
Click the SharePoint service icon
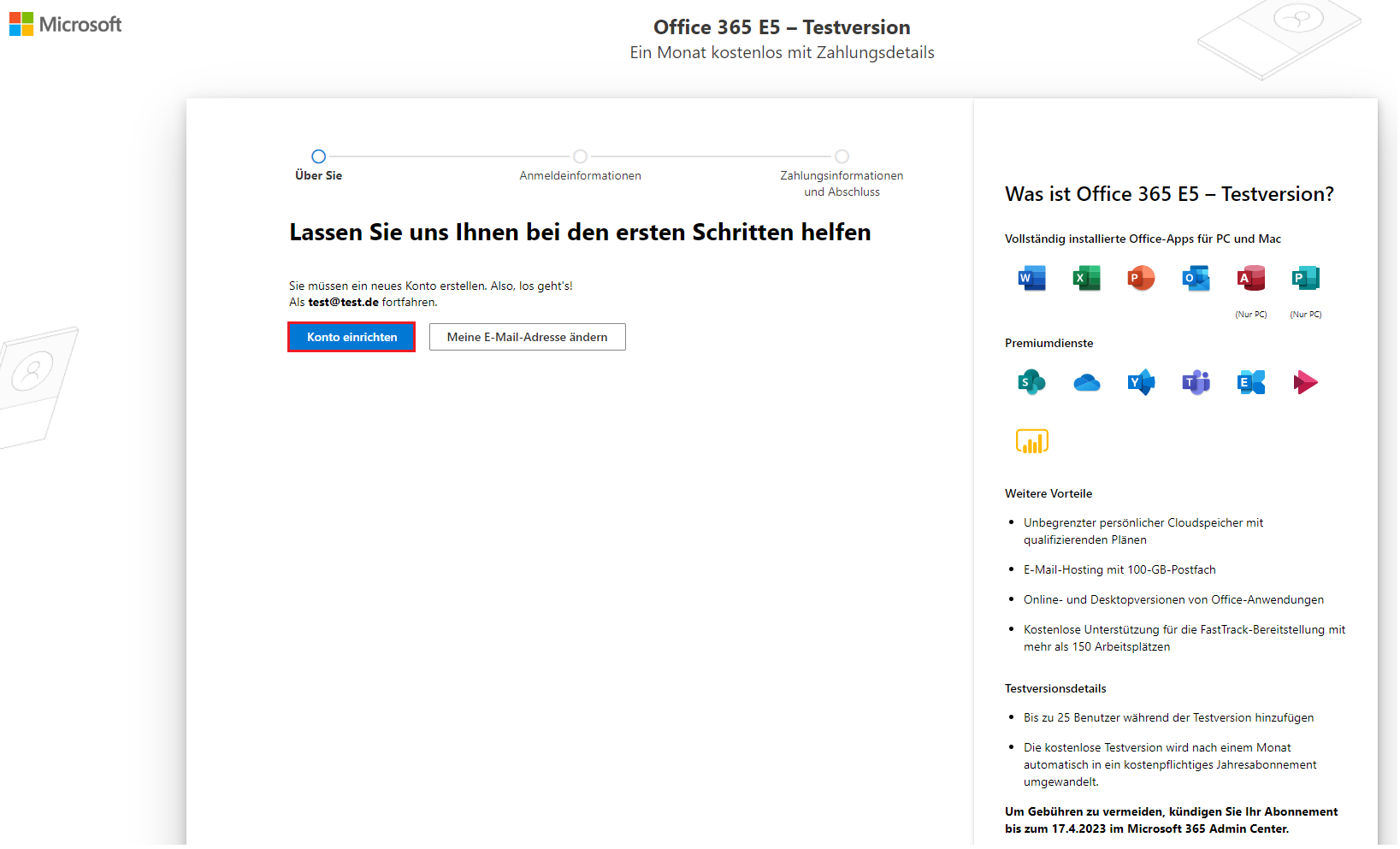click(x=1031, y=382)
